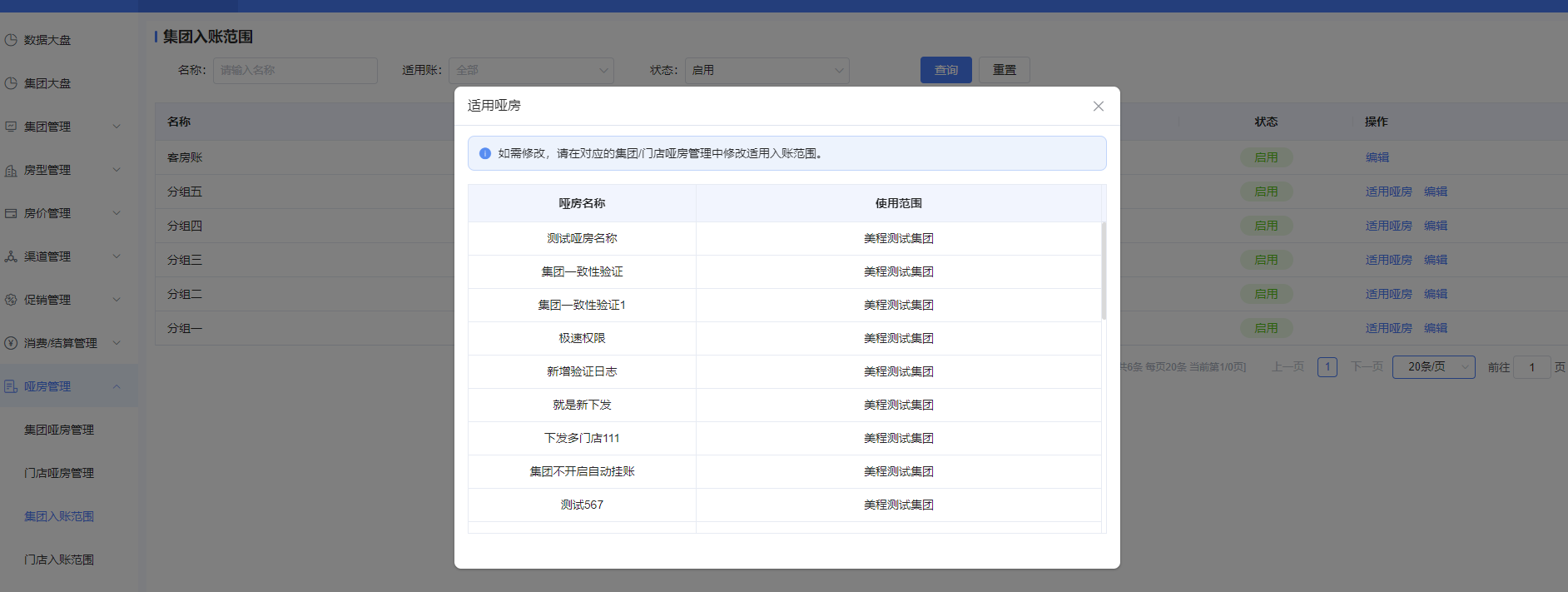This screenshot has height=592, width=1568.
Task: Select 集团入账范围 submenu item
Action: point(59,516)
